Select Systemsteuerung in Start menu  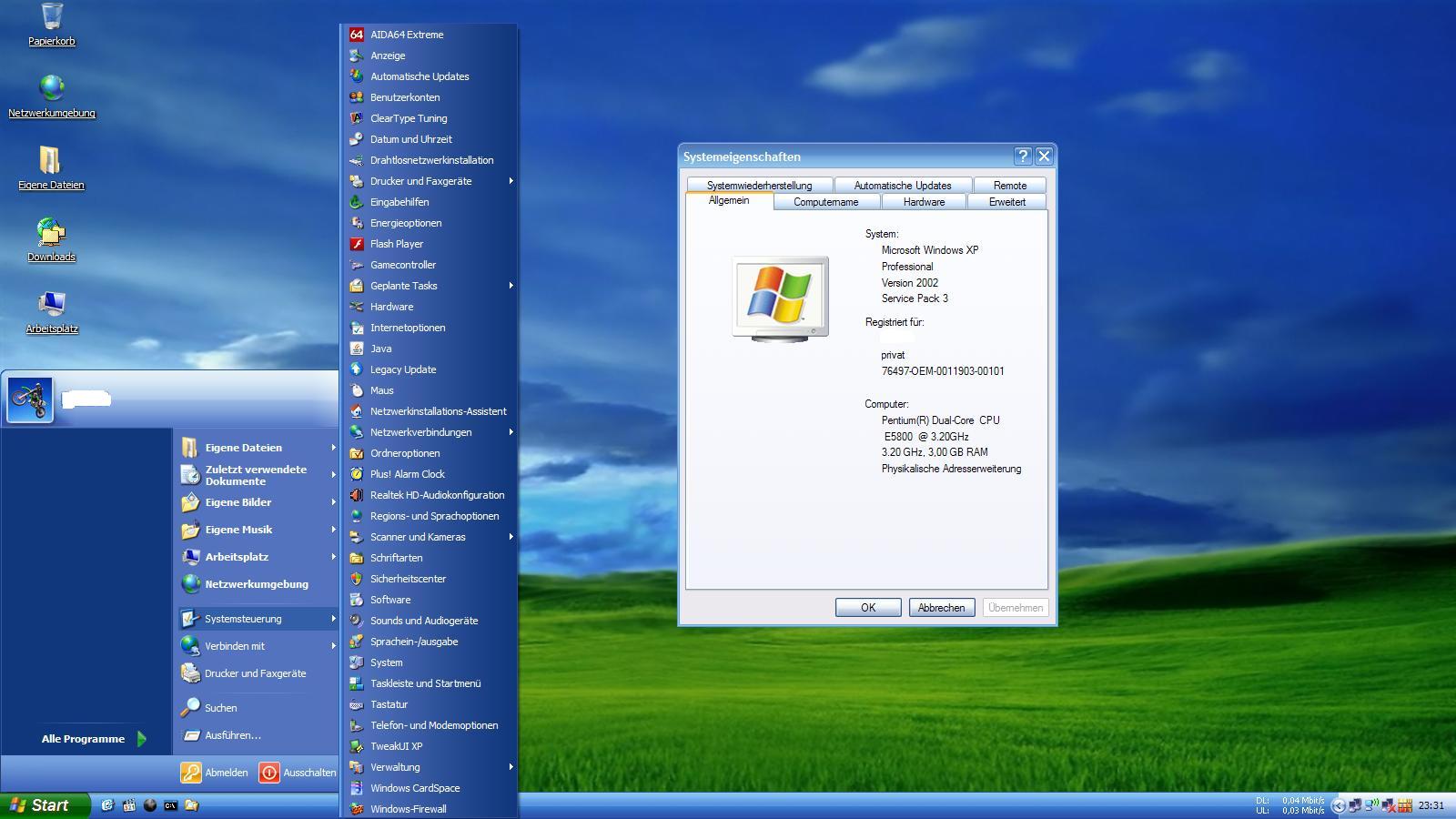(x=258, y=619)
